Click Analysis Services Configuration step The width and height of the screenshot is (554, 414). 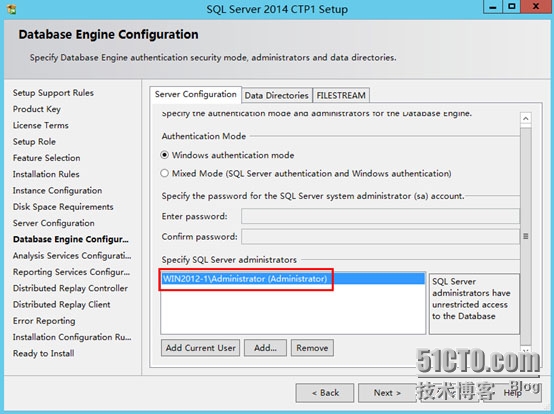pos(72,255)
